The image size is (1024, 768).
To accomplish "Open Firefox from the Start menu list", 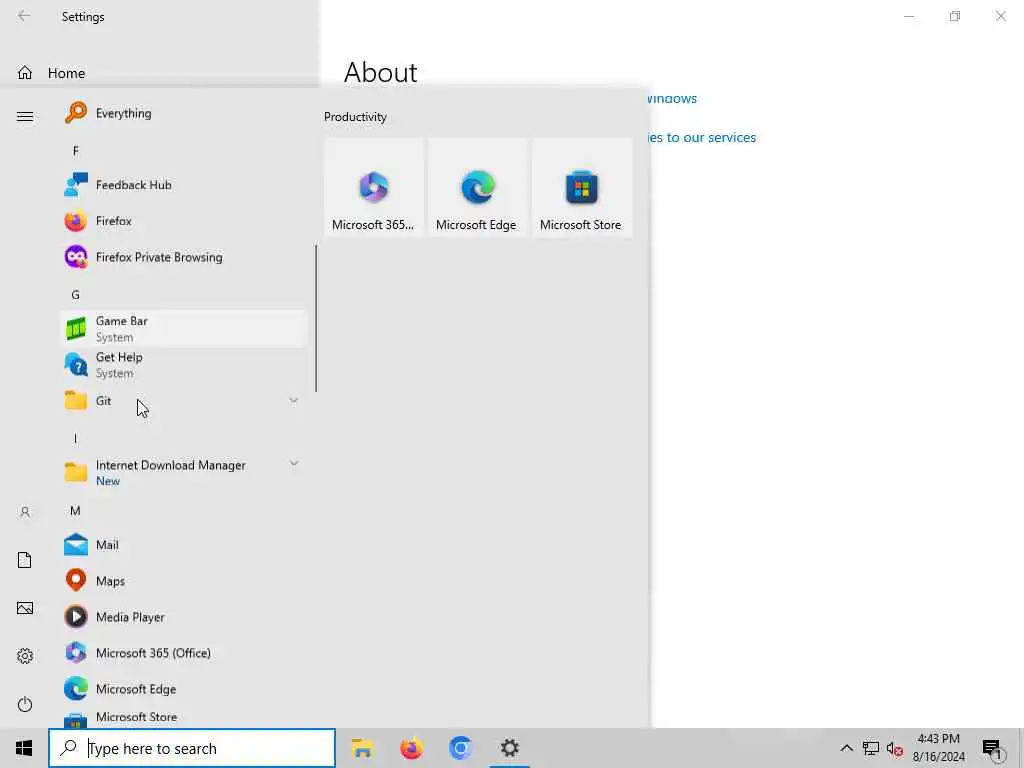I will tap(183, 221).
